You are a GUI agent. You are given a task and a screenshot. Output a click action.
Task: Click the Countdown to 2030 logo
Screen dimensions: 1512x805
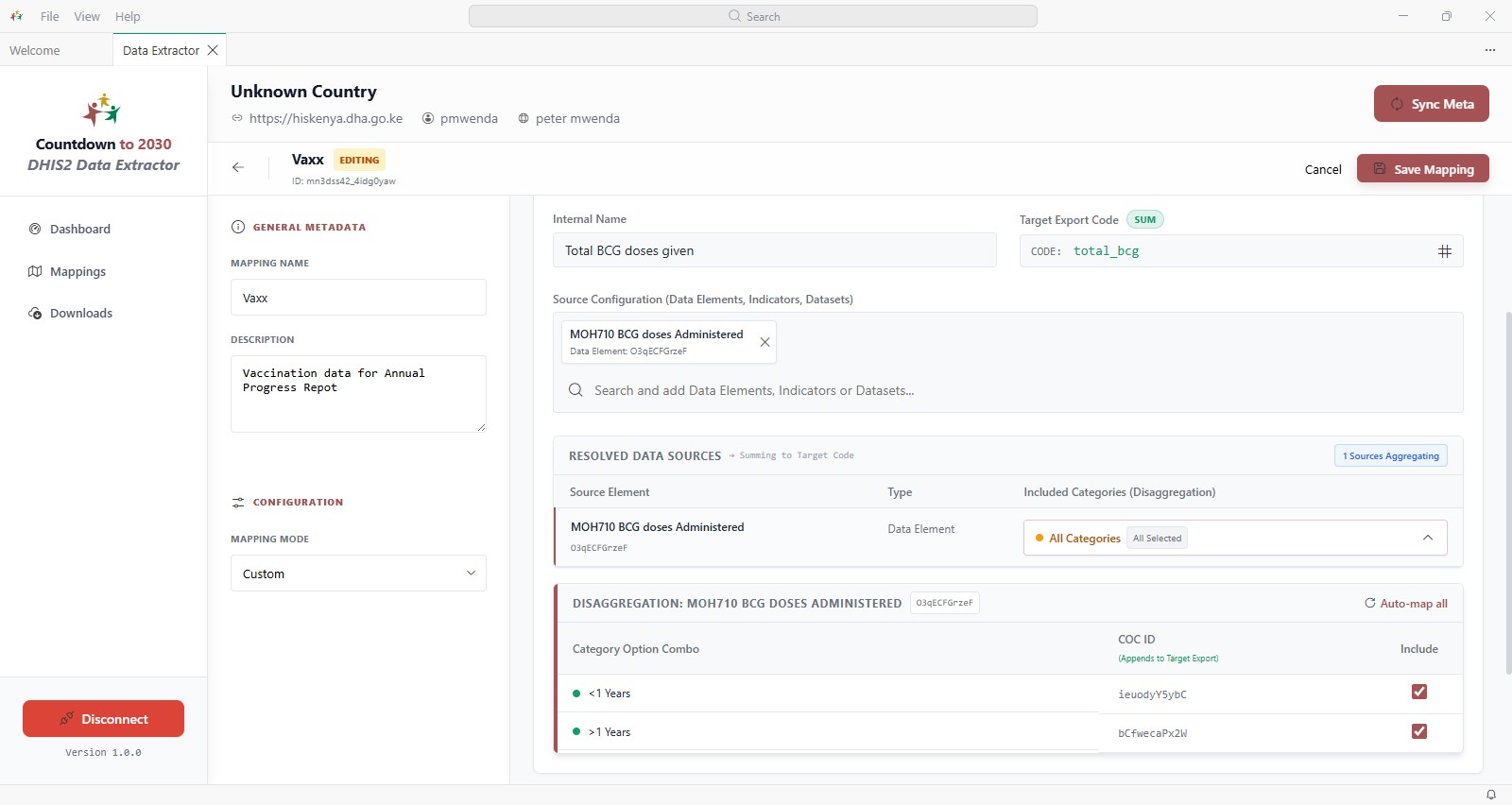pos(102,110)
